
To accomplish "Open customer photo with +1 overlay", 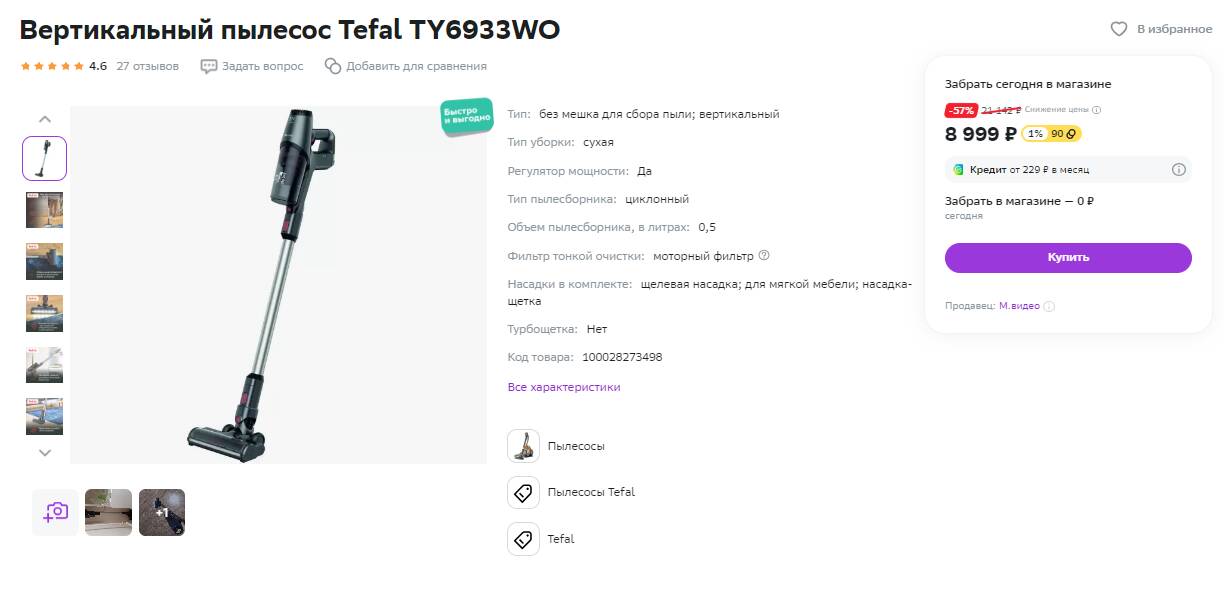I will click(x=162, y=512).
